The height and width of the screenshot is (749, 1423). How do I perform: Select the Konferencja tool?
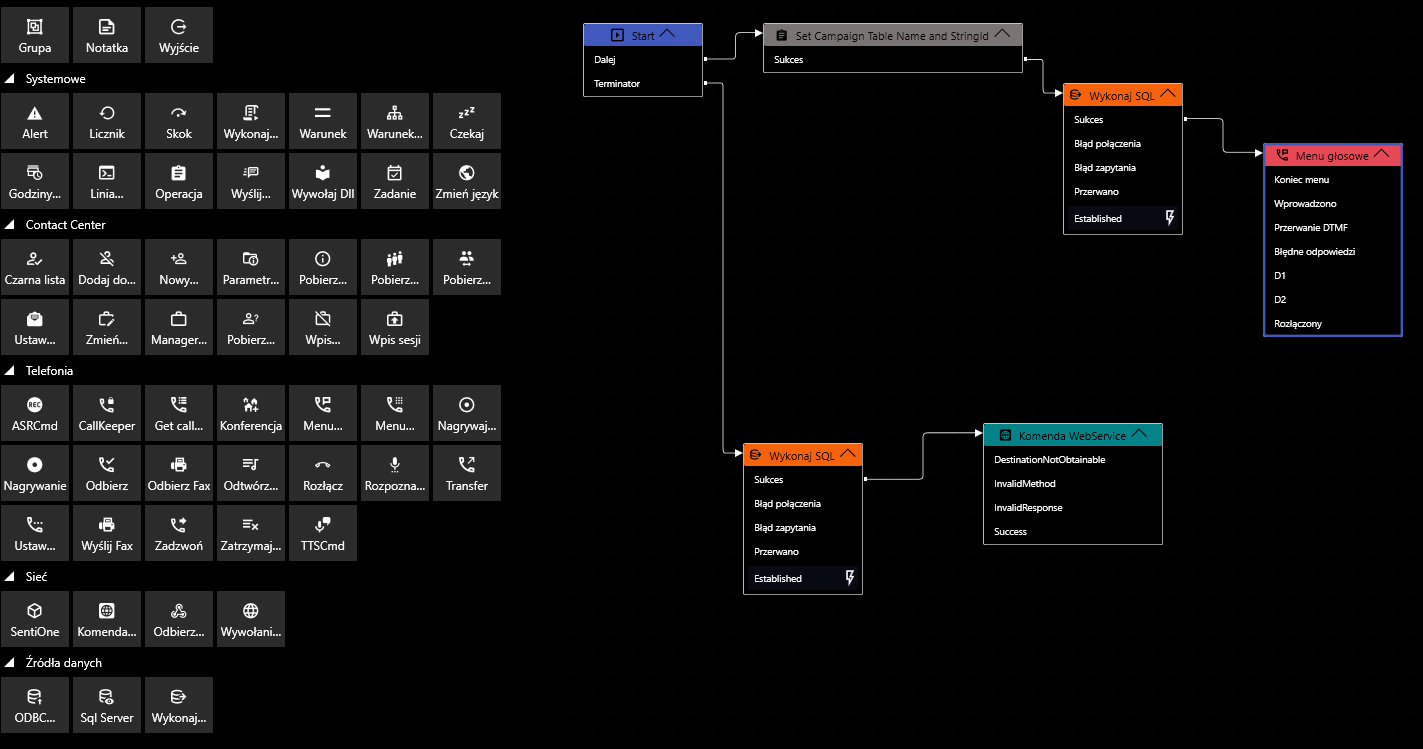250,412
